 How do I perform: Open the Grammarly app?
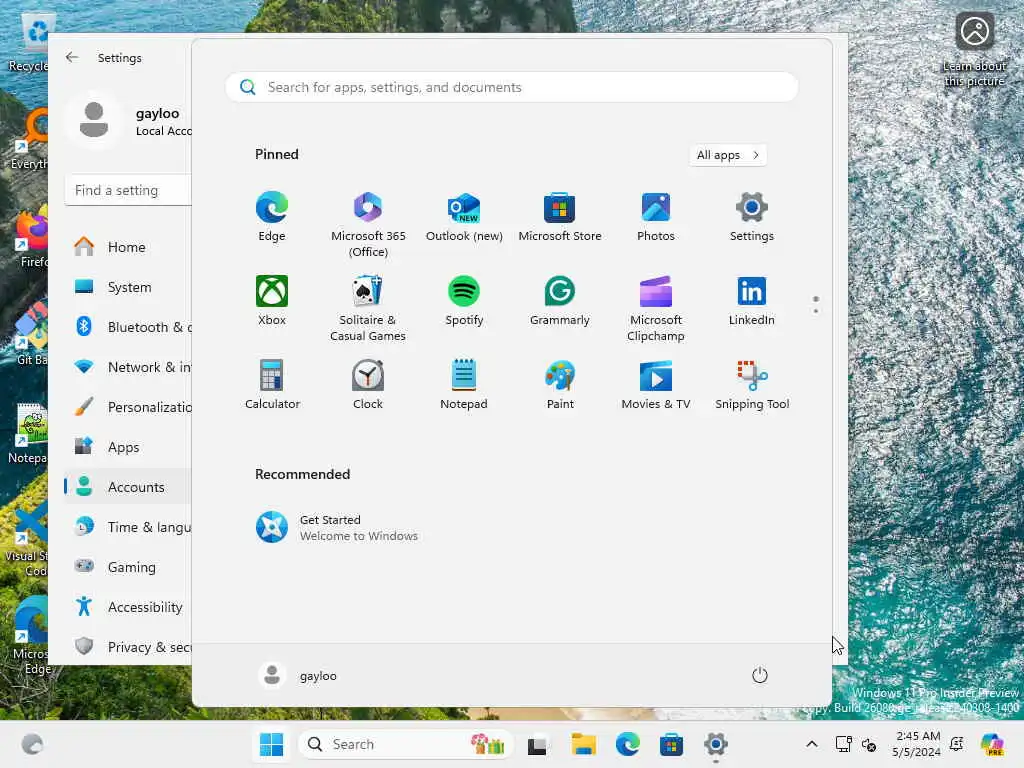pyautogui.click(x=560, y=301)
